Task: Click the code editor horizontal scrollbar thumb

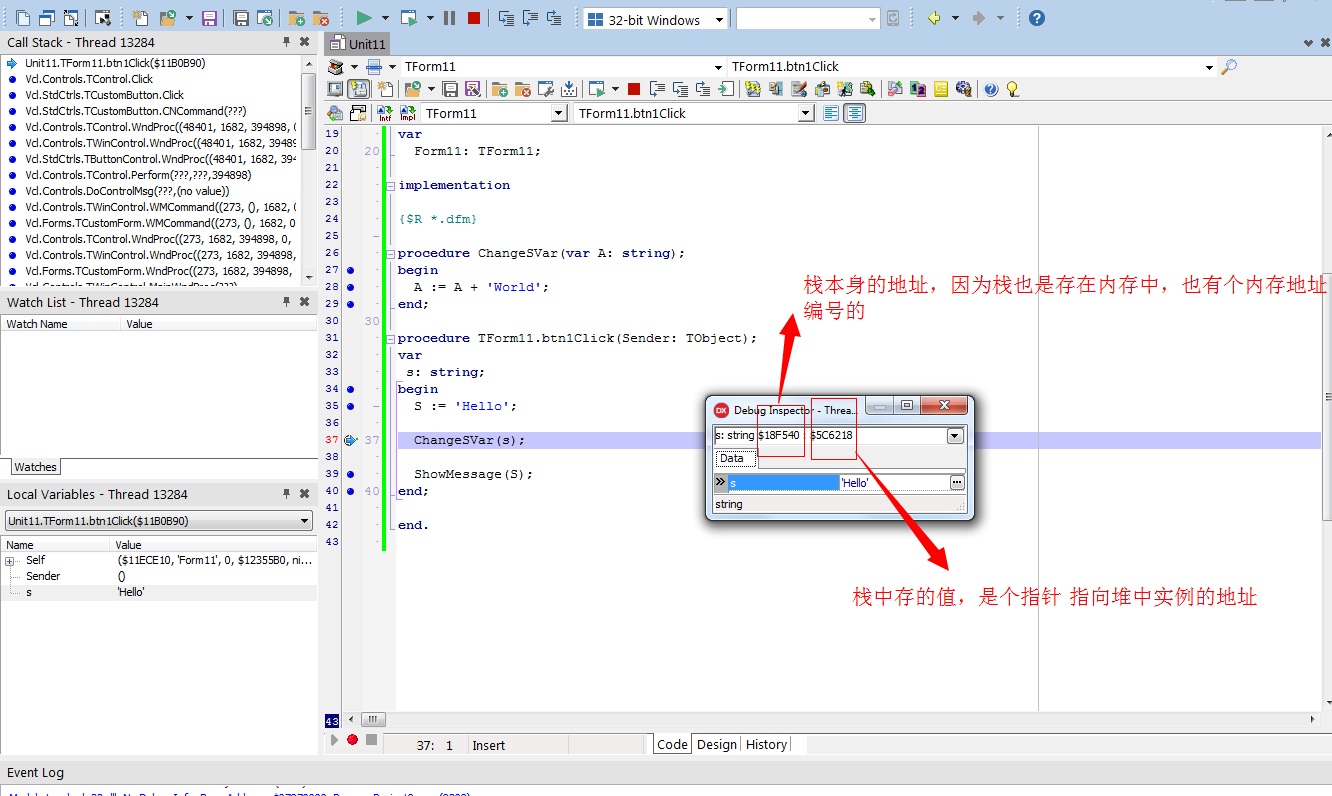Action: coord(373,719)
